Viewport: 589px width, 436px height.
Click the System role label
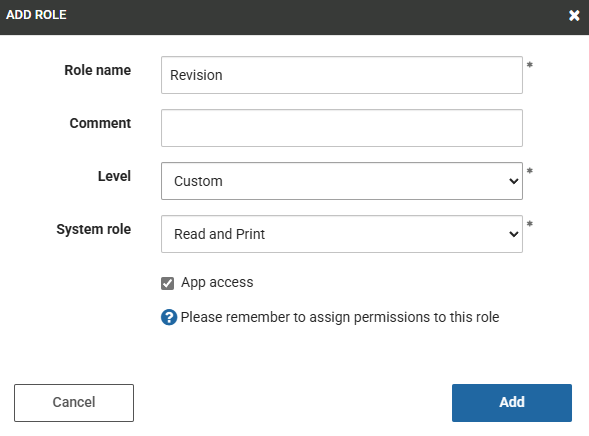pos(94,229)
